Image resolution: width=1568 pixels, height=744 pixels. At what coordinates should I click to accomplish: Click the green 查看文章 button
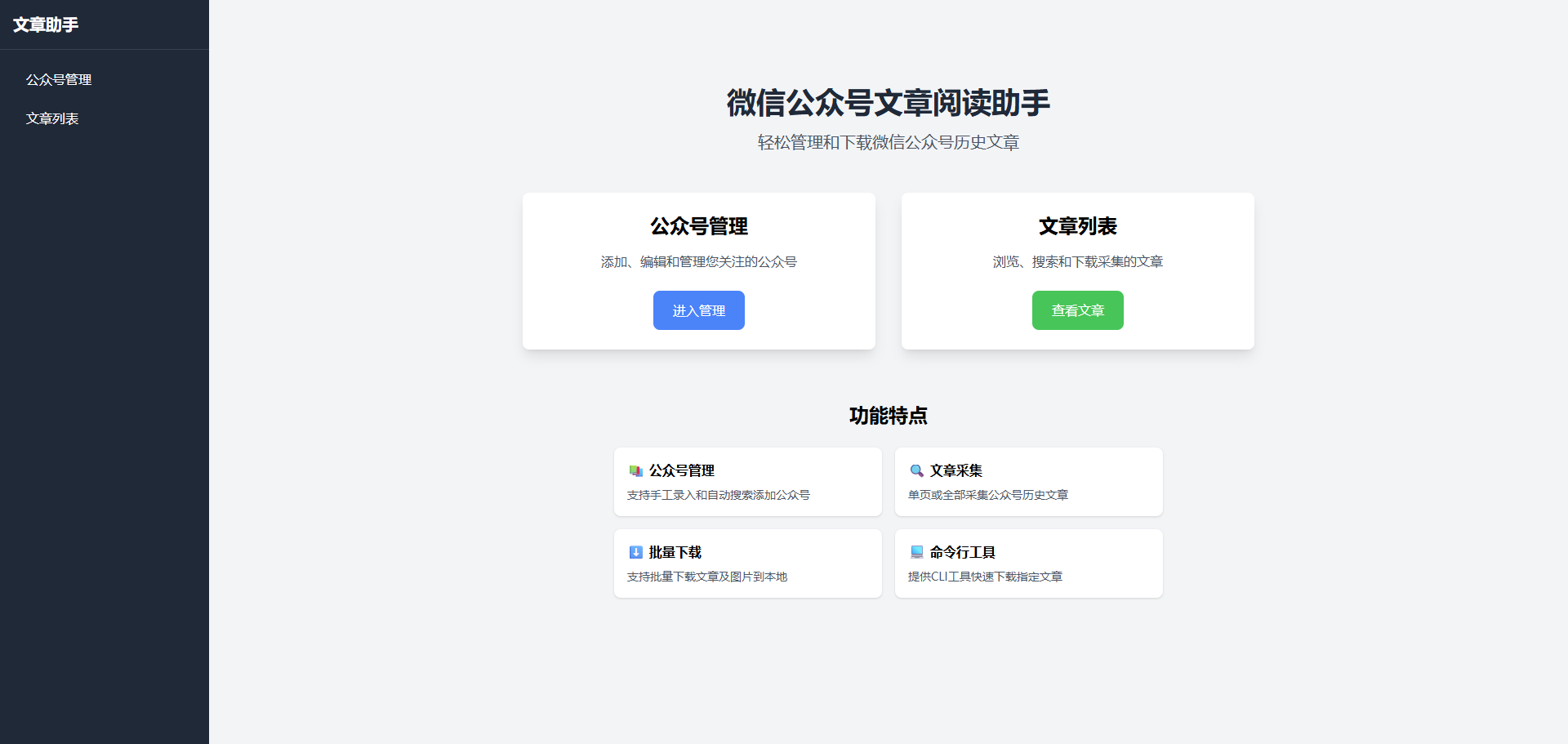[x=1078, y=310]
